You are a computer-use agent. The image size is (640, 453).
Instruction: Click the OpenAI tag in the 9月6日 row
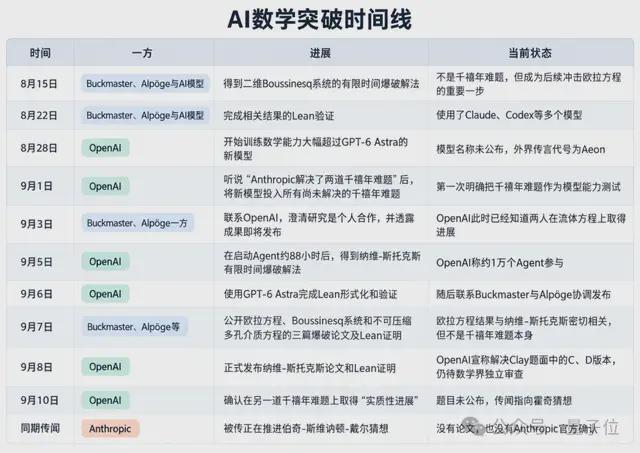(x=105, y=294)
